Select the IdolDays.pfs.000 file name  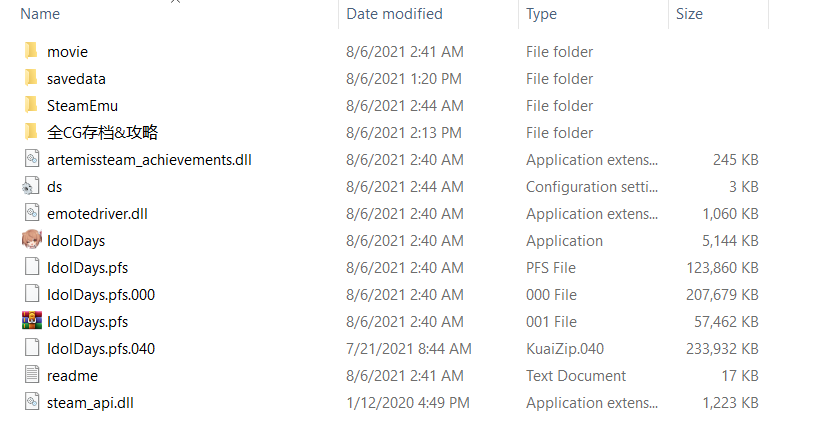100,294
